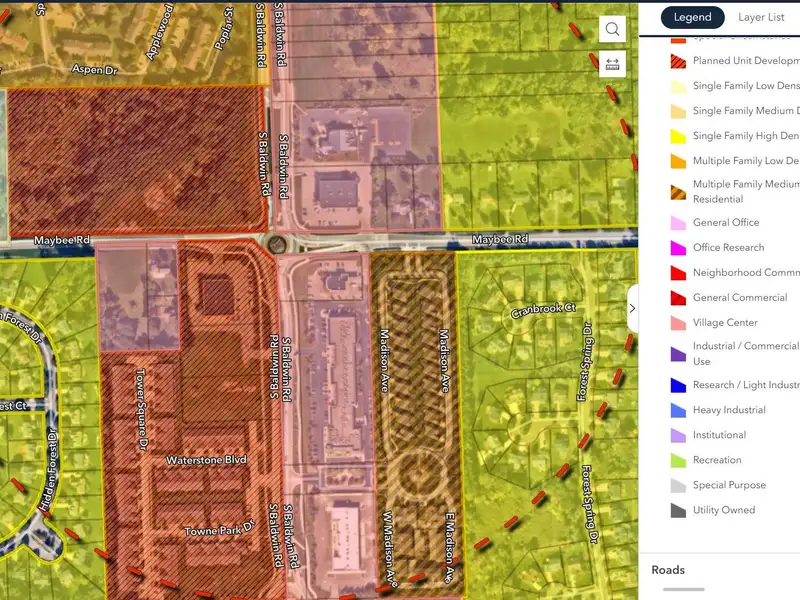
Task: Click the Utility Owned gray swatch
Action: tap(677, 510)
